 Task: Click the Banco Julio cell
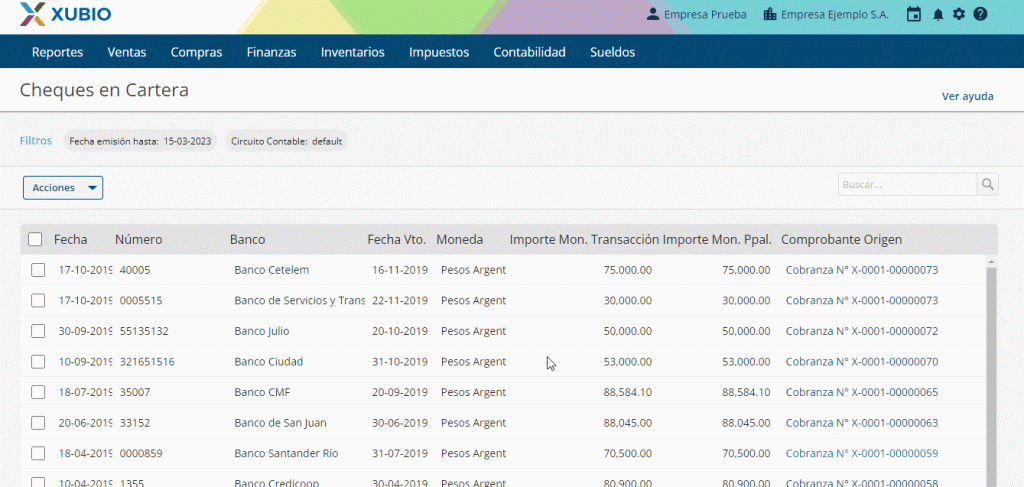click(262, 331)
